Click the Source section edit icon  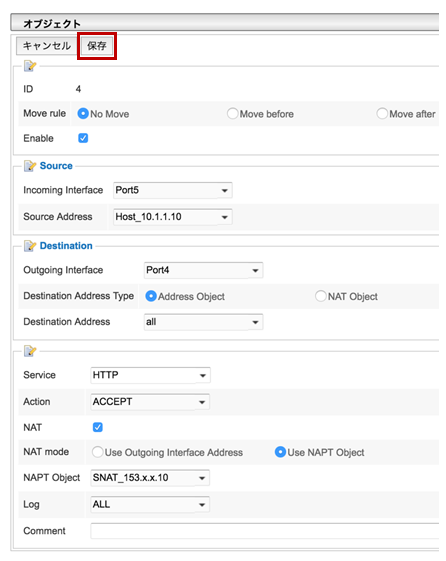(x=30, y=166)
